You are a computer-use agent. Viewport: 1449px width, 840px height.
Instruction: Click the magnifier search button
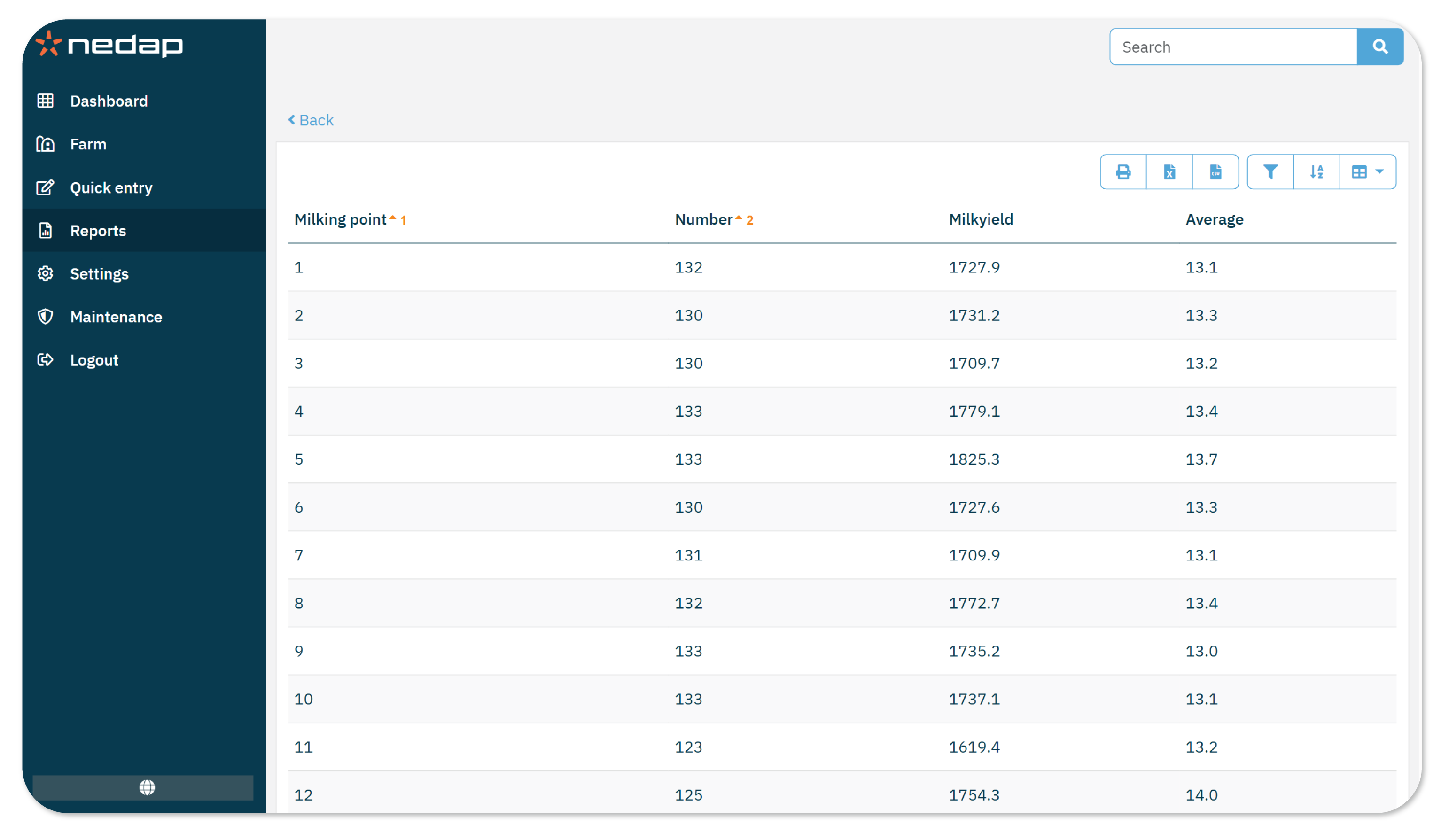pos(1380,47)
